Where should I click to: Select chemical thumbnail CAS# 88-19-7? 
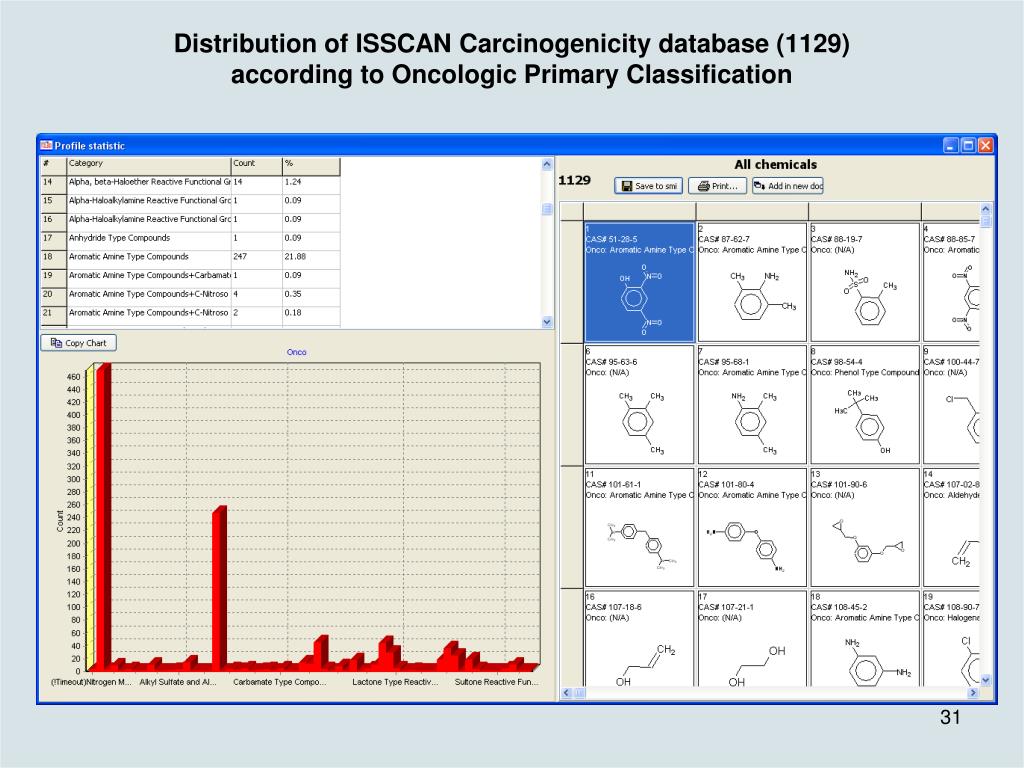pos(865,282)
